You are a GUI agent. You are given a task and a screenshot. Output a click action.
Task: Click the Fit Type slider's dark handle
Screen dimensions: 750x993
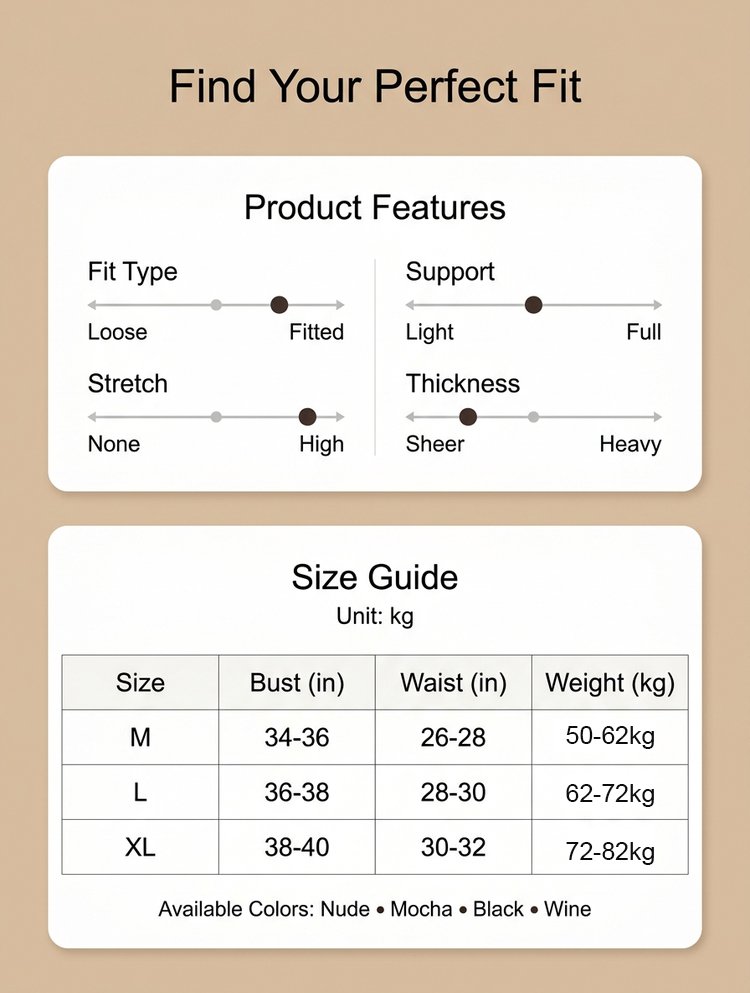[279, 305]
